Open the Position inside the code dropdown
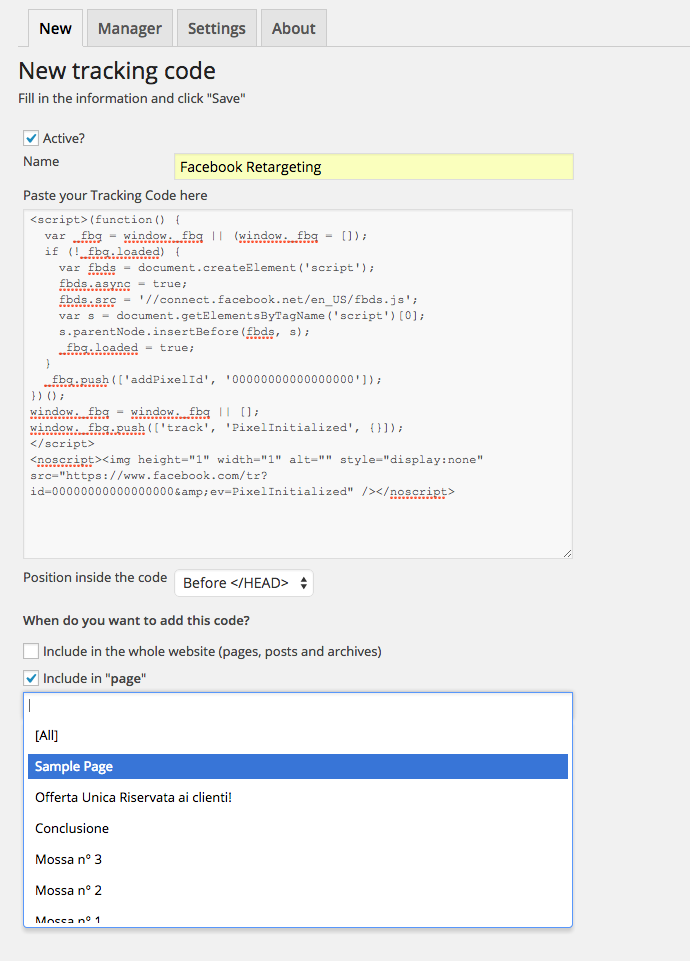 tap(244, 583)
